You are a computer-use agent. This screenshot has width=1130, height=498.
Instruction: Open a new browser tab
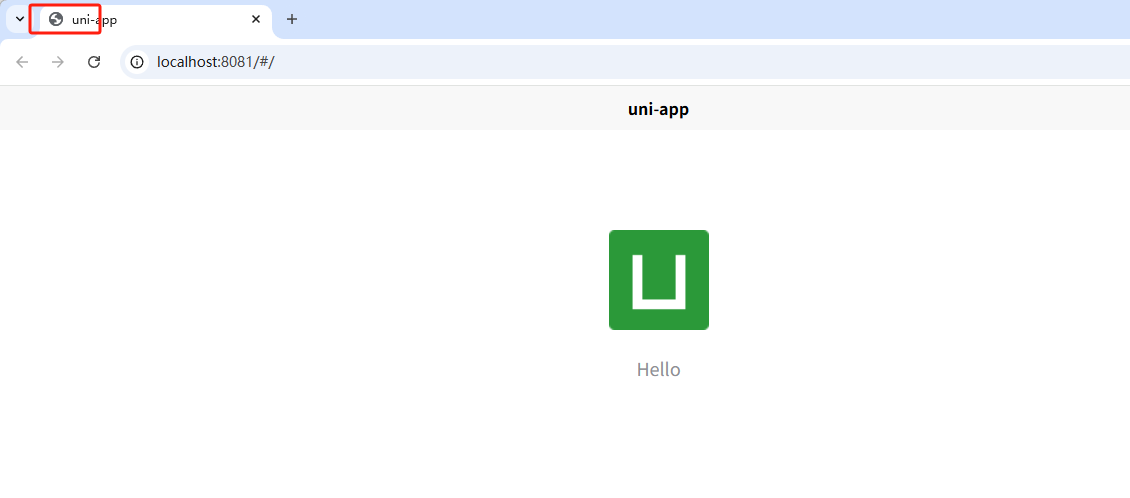292,19
